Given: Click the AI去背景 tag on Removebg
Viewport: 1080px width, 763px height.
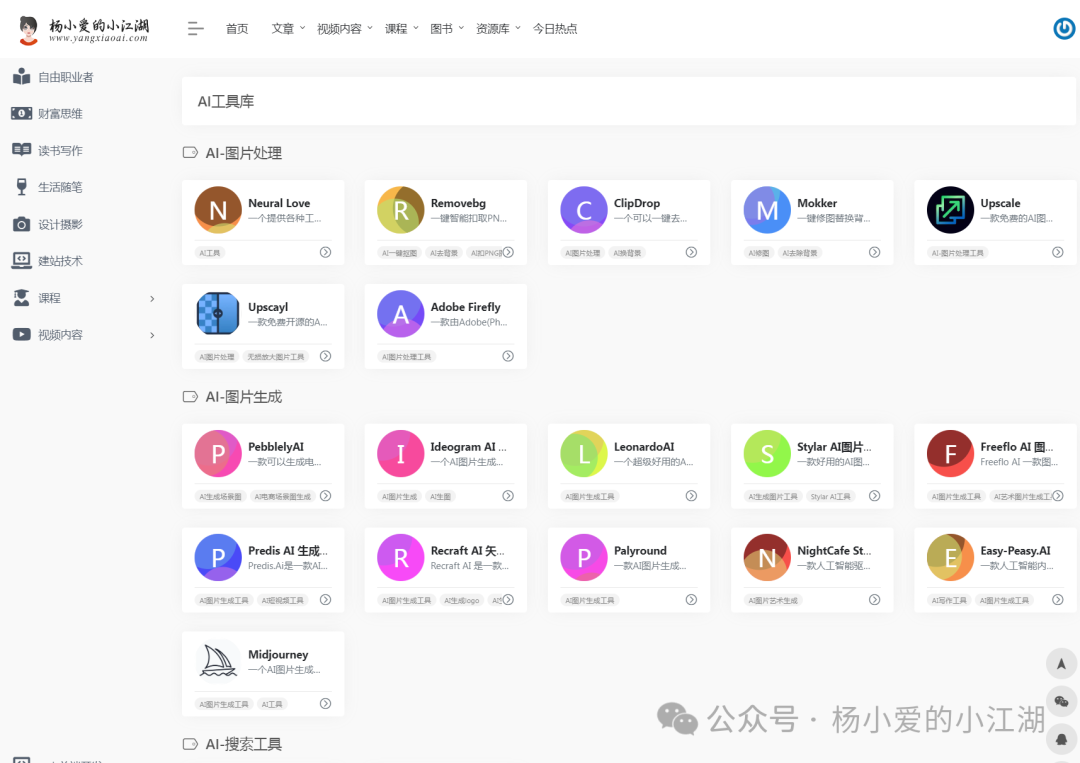Looking at the screenshot, I should pyautogui.click(x=444, y=253).
